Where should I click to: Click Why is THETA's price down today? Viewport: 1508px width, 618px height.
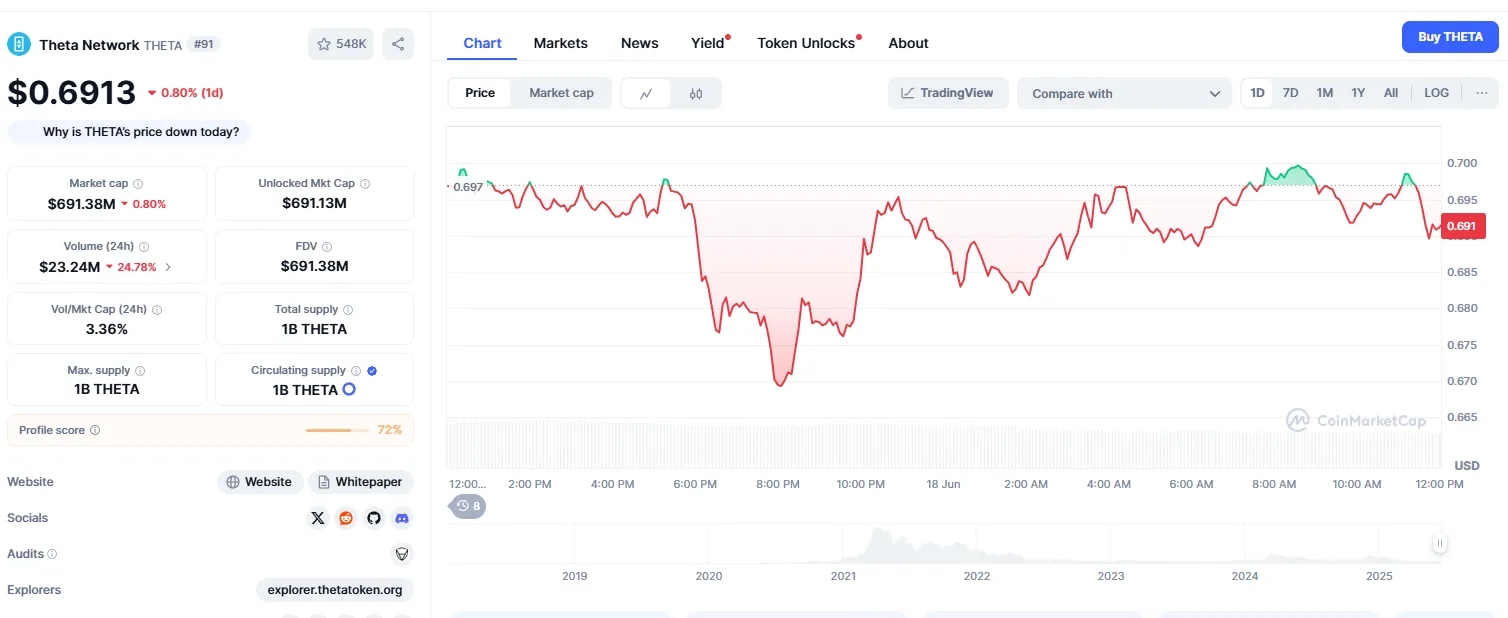(x=131, y=132)
